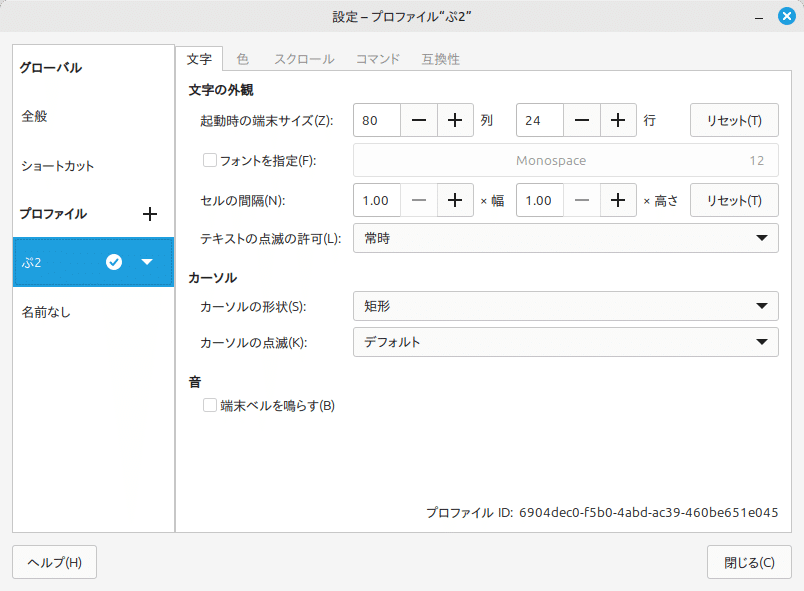804x591 pixels.
Task: Enable the フォントを指定 checkbox
Action: point(207,159)
